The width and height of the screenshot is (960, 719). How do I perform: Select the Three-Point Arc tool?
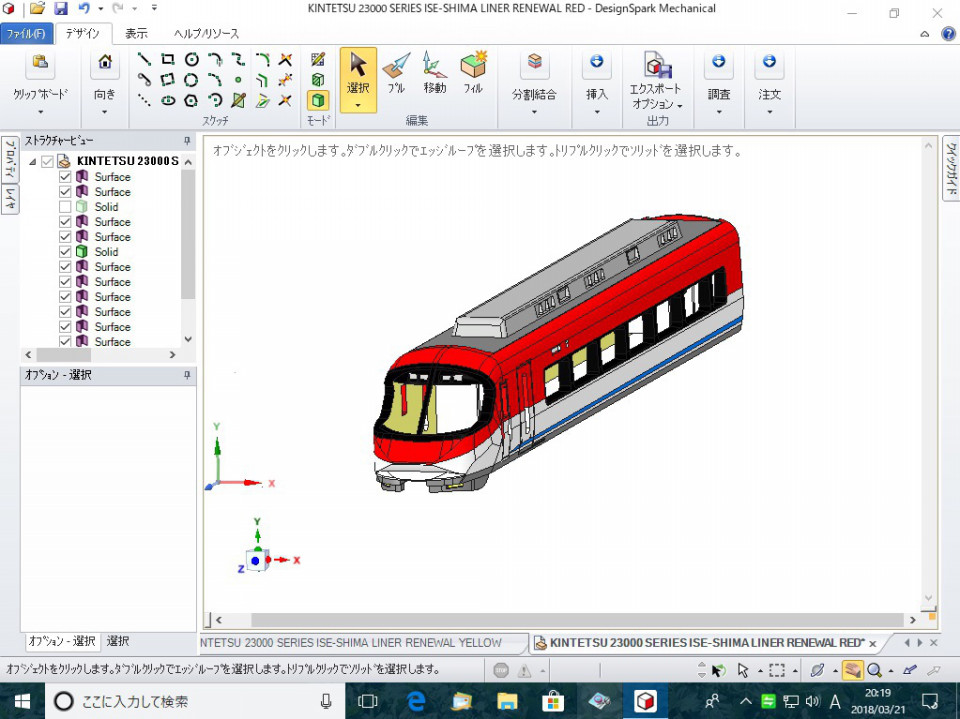(215, 100)
